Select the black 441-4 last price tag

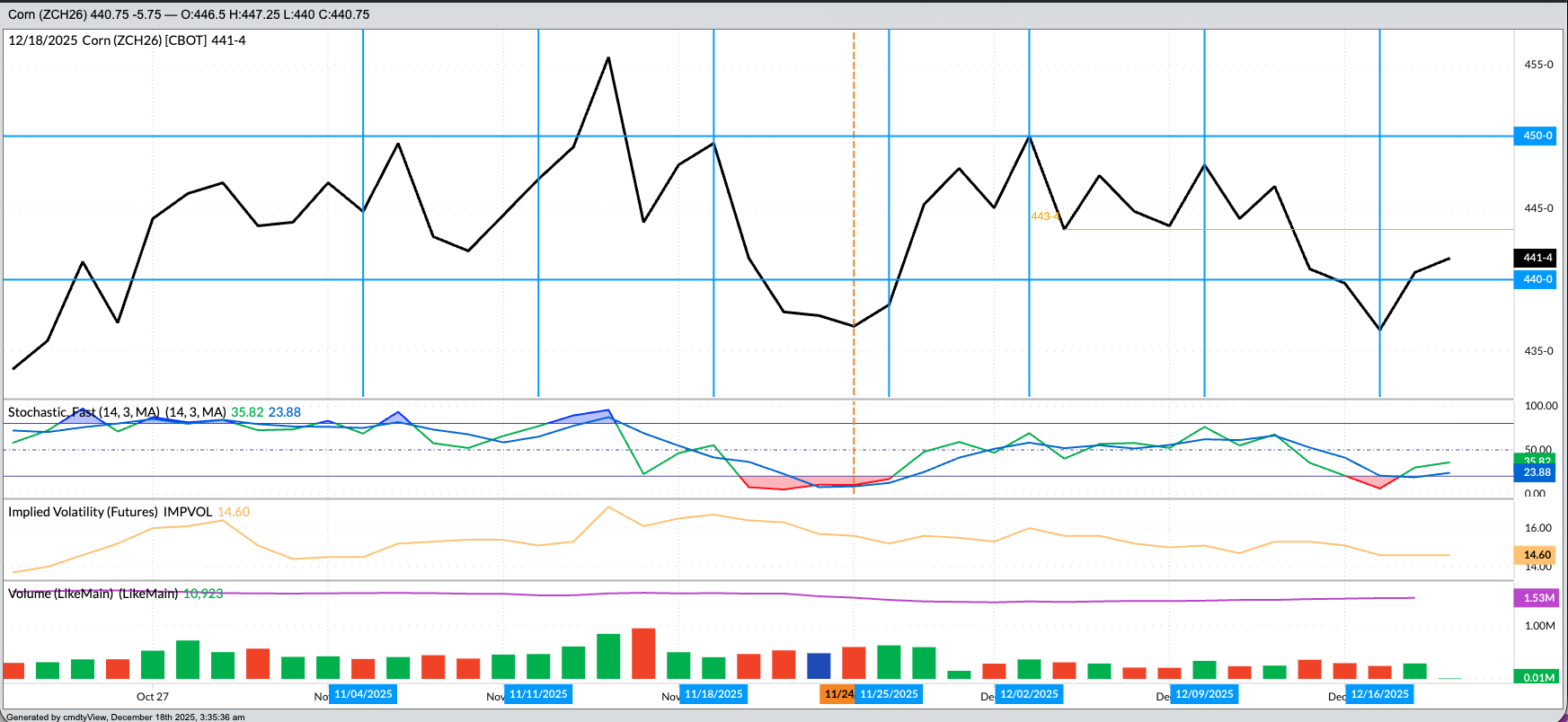pyautogui.click(x=1537, y=258)
